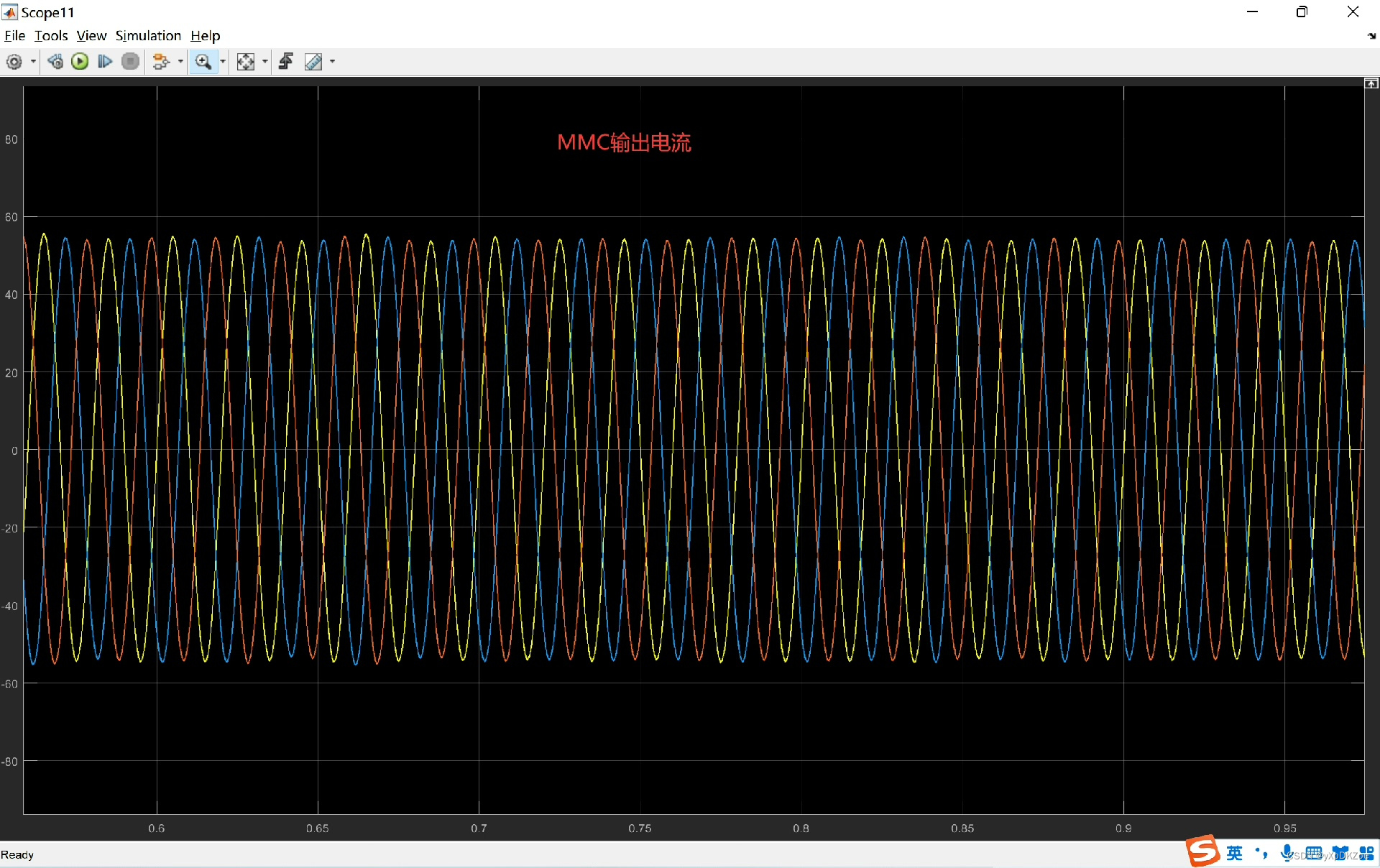The width and height of the screenshot is (1380, 868).
Task: Toggle the Zoom tool
Action: (x=203, y=62)
